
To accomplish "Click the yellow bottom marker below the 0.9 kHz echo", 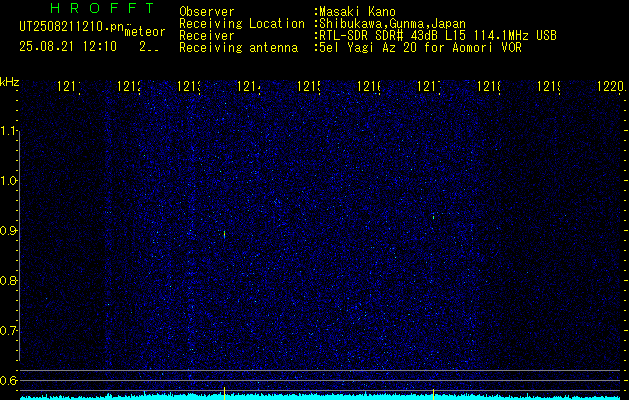I will 224,393.
